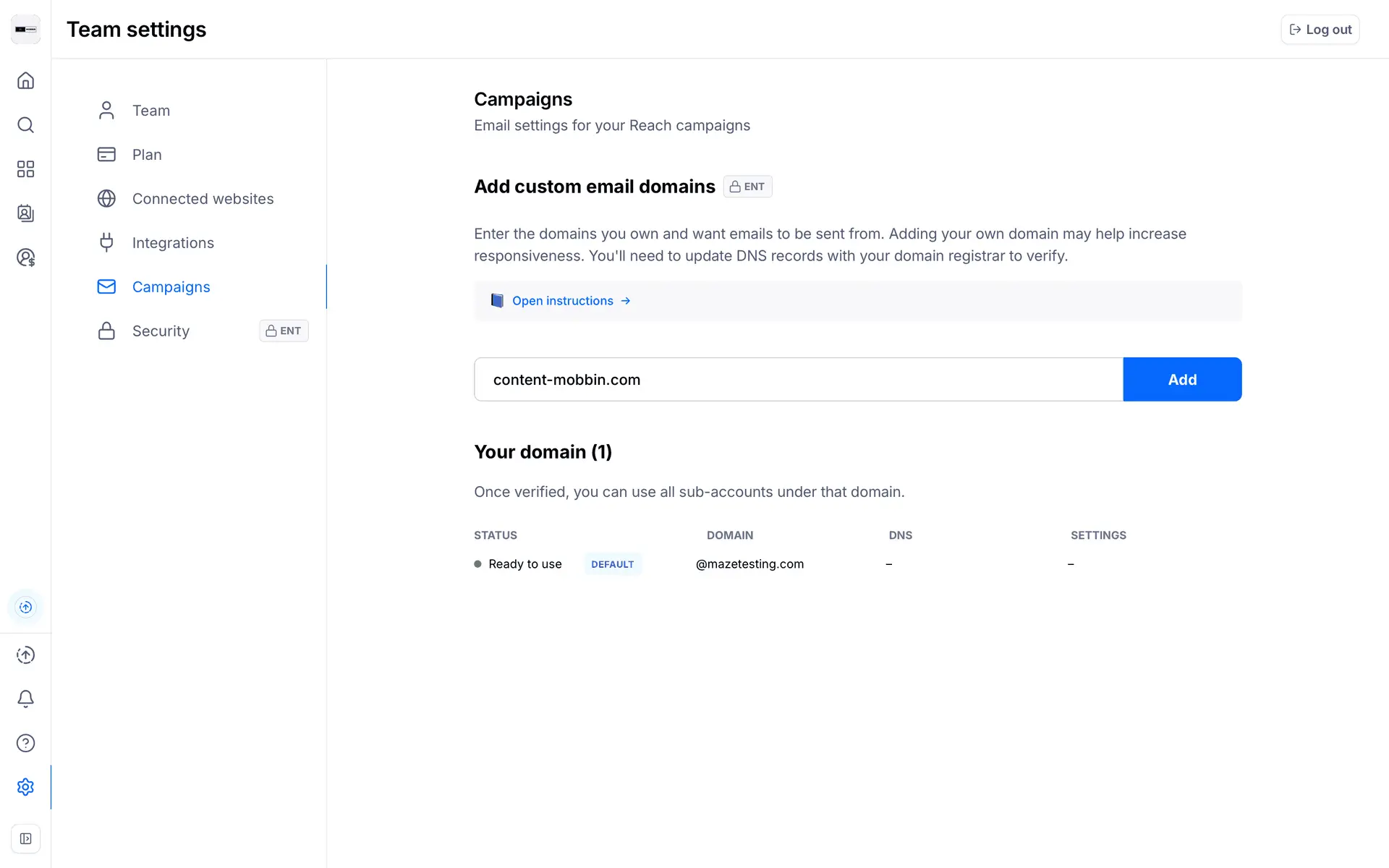Open the participants panel sidebar icon
Image resolution: width=1389 pixels, height=868 pixels.
25,213
